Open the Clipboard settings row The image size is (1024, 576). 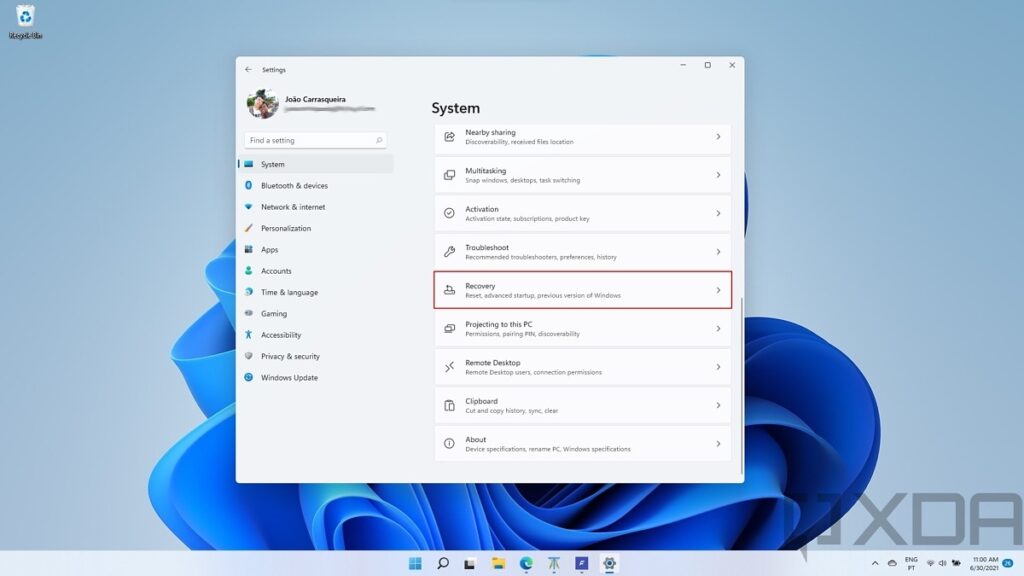tap(582, 405)
